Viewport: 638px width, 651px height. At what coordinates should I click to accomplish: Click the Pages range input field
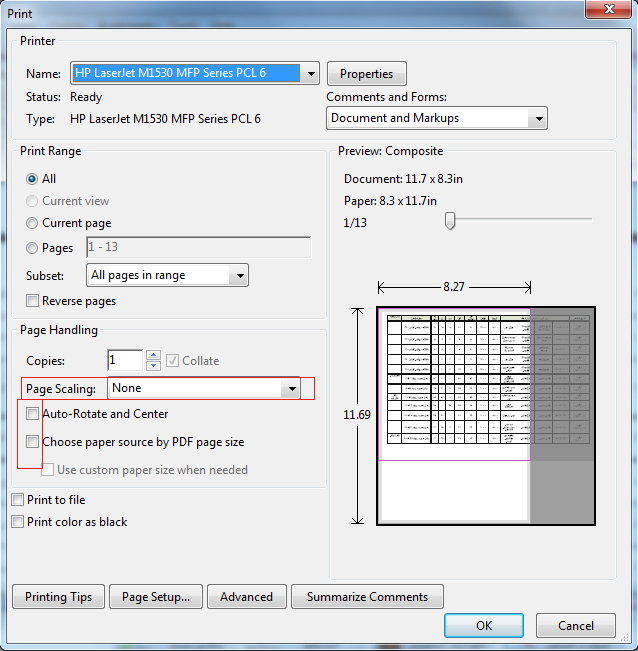(198, 247)
